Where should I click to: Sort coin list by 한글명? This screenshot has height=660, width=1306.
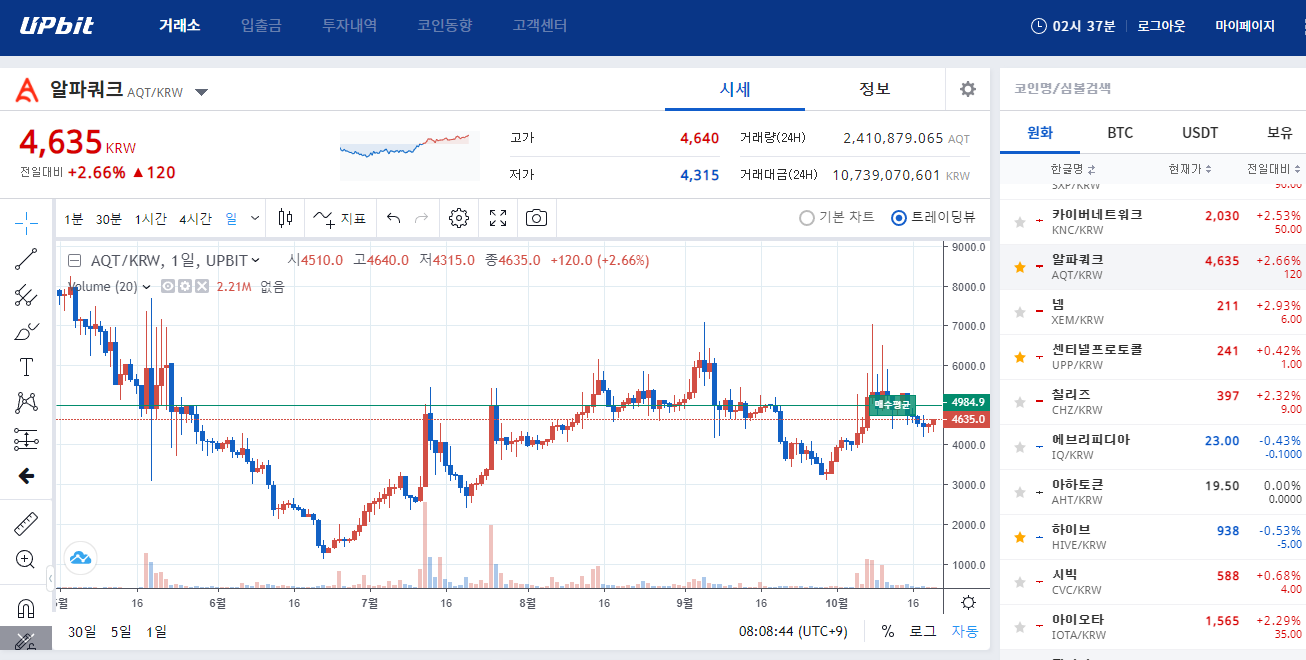pos(1073,169)
